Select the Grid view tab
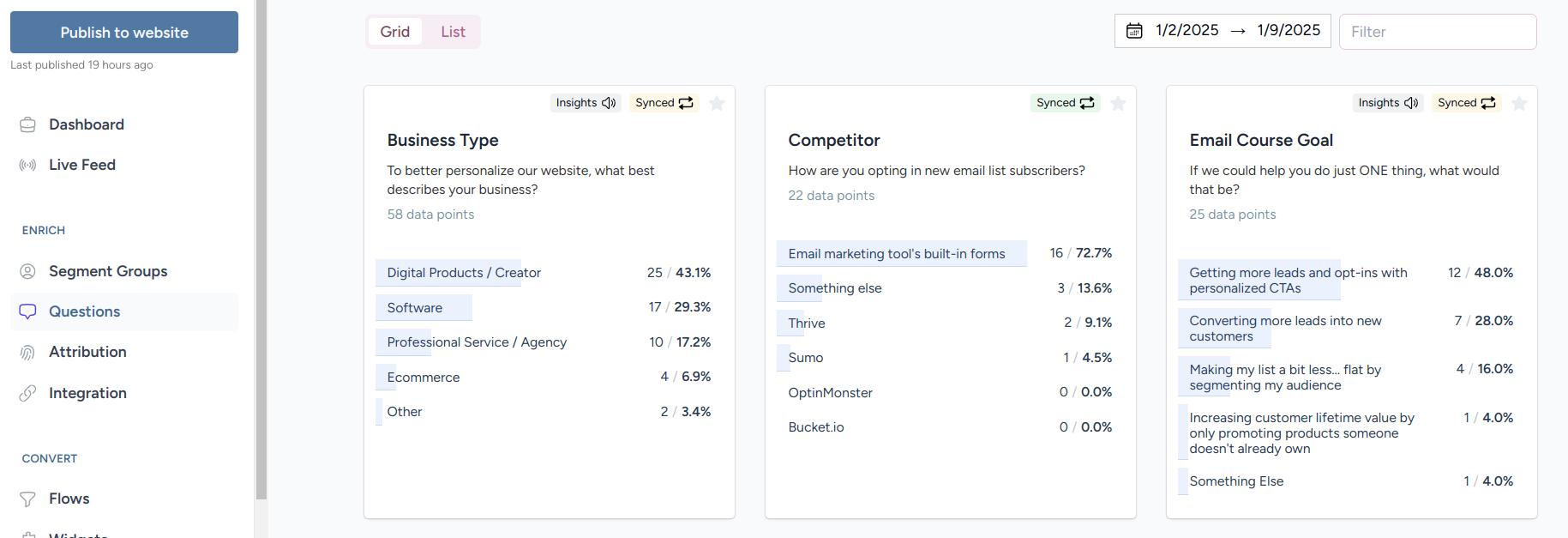The image size is (1568, 538). 395,32
